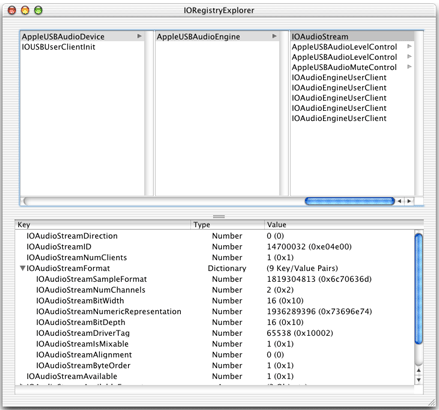Click the value 1819304813 (0x6c70636d)

(x=319, y=279)
